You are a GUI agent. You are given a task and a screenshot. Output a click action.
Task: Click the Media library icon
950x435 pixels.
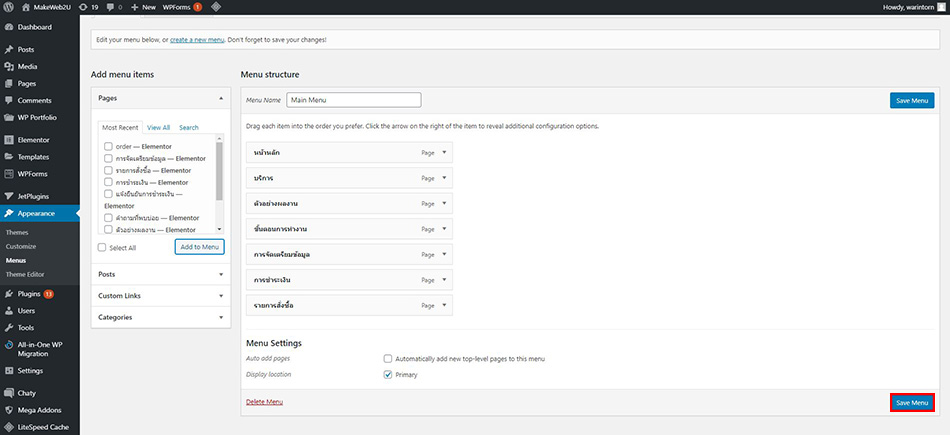[x=8, y=66]
